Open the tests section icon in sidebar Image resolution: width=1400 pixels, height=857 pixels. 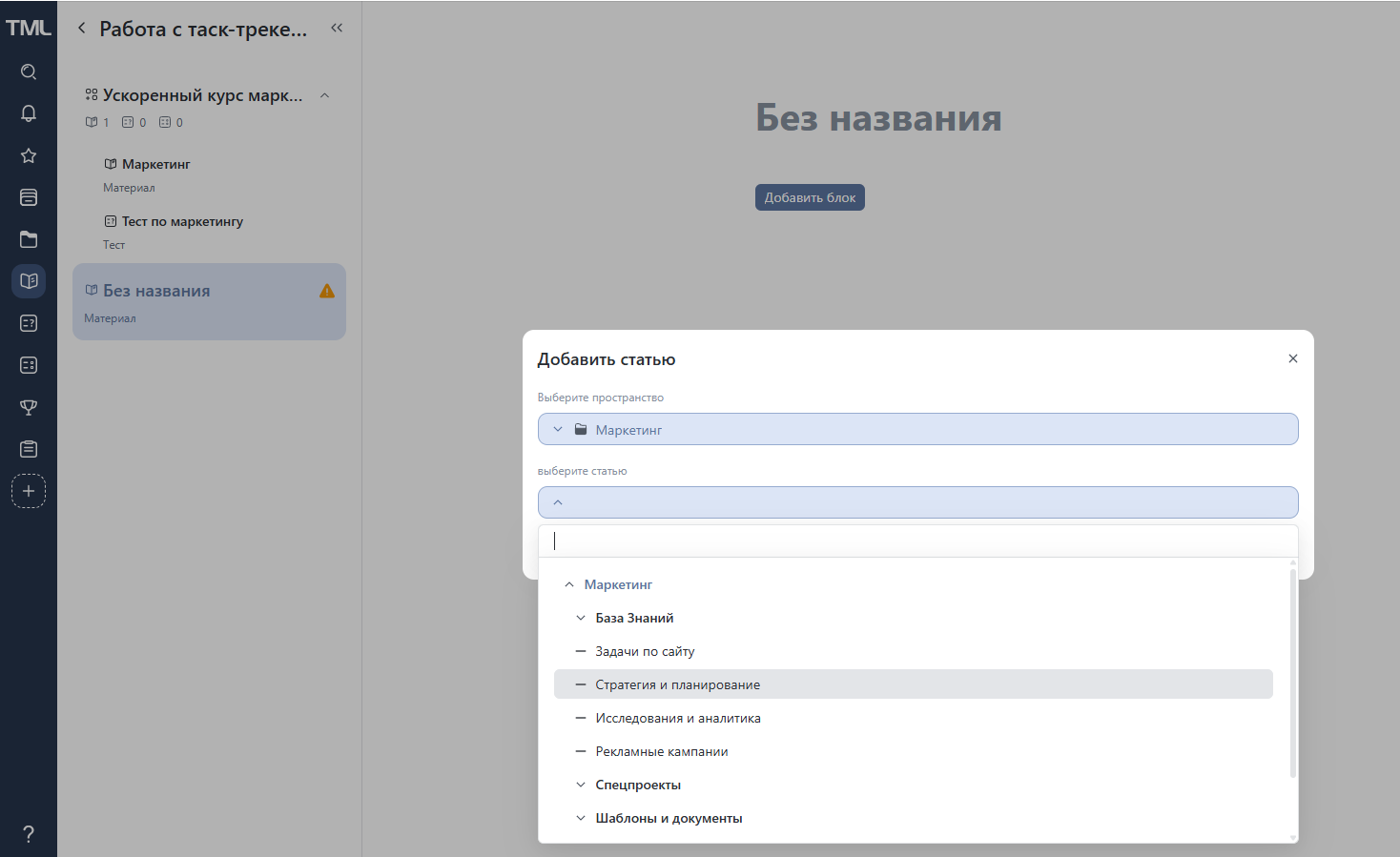[29, 323]
